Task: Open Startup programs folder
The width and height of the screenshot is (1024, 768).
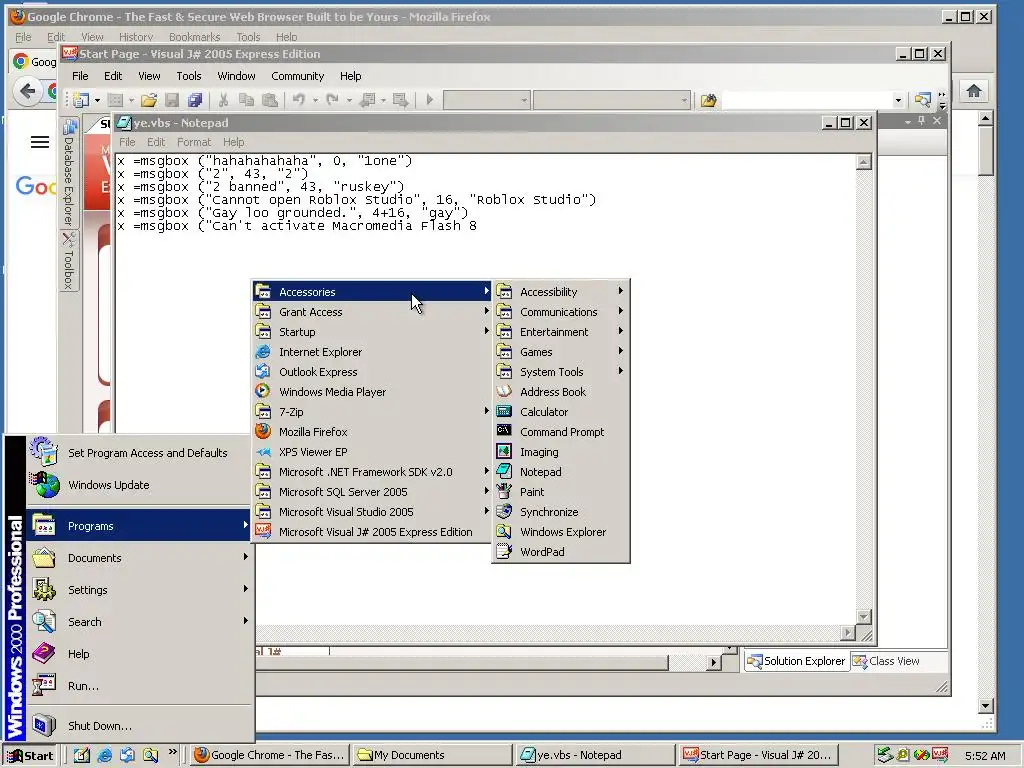Action: tap(372, 332)
